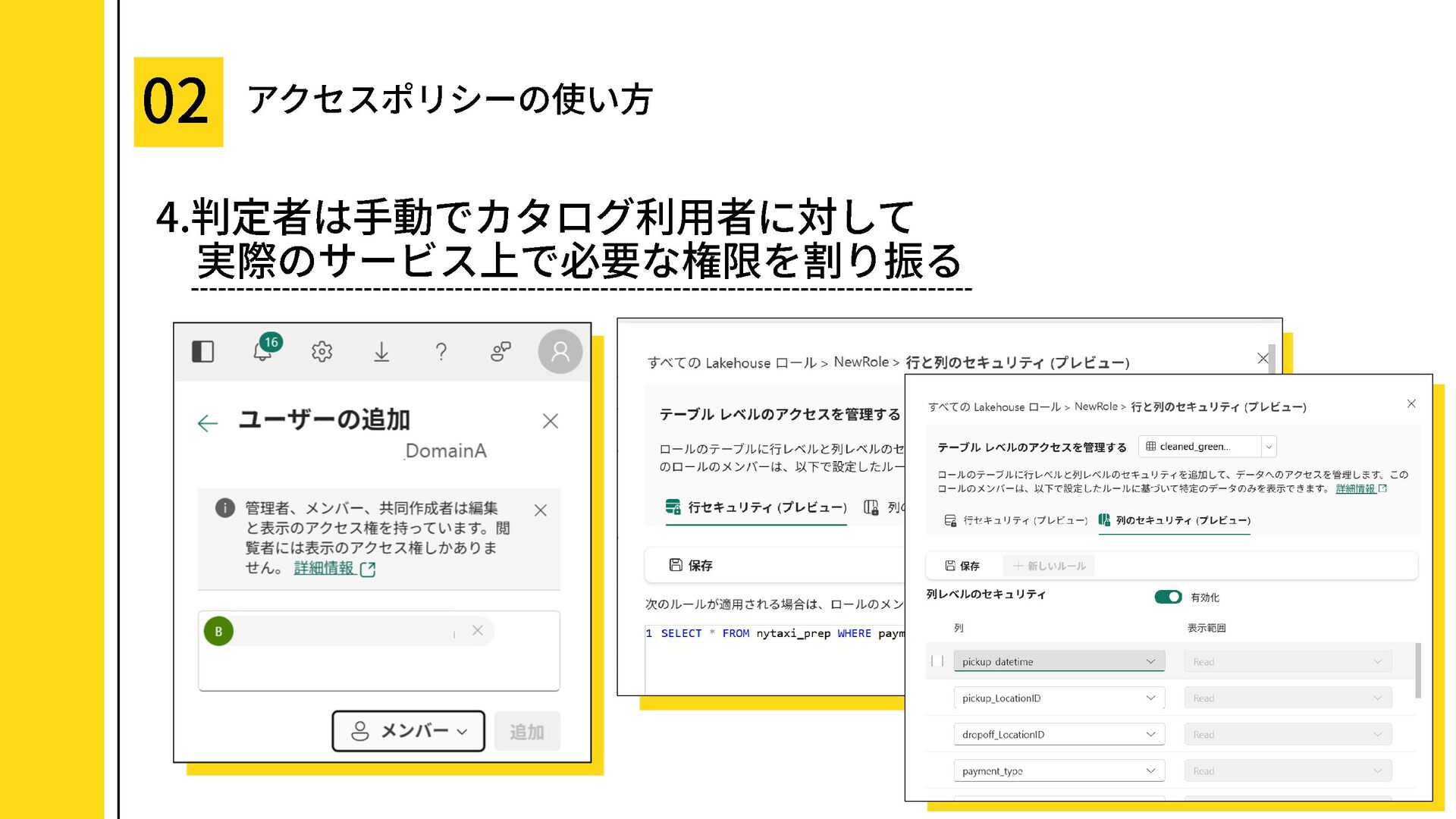Toggle the left navigation pane icon
1456x819 pixels.
(x=202, y=352)
